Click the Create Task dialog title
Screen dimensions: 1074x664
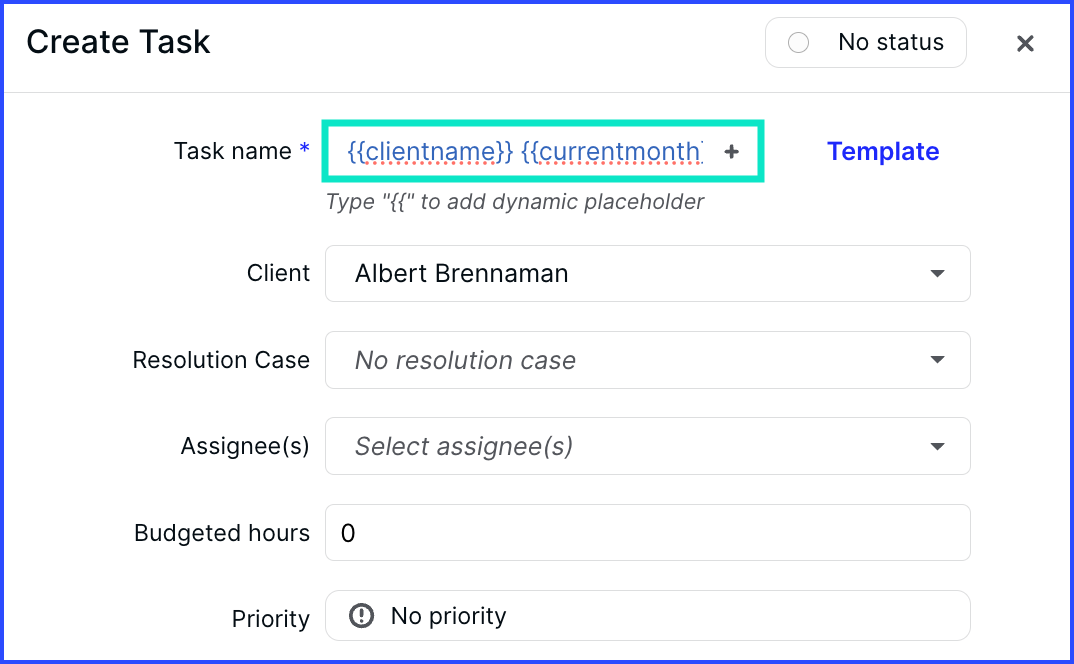click(x=118, y=42)
